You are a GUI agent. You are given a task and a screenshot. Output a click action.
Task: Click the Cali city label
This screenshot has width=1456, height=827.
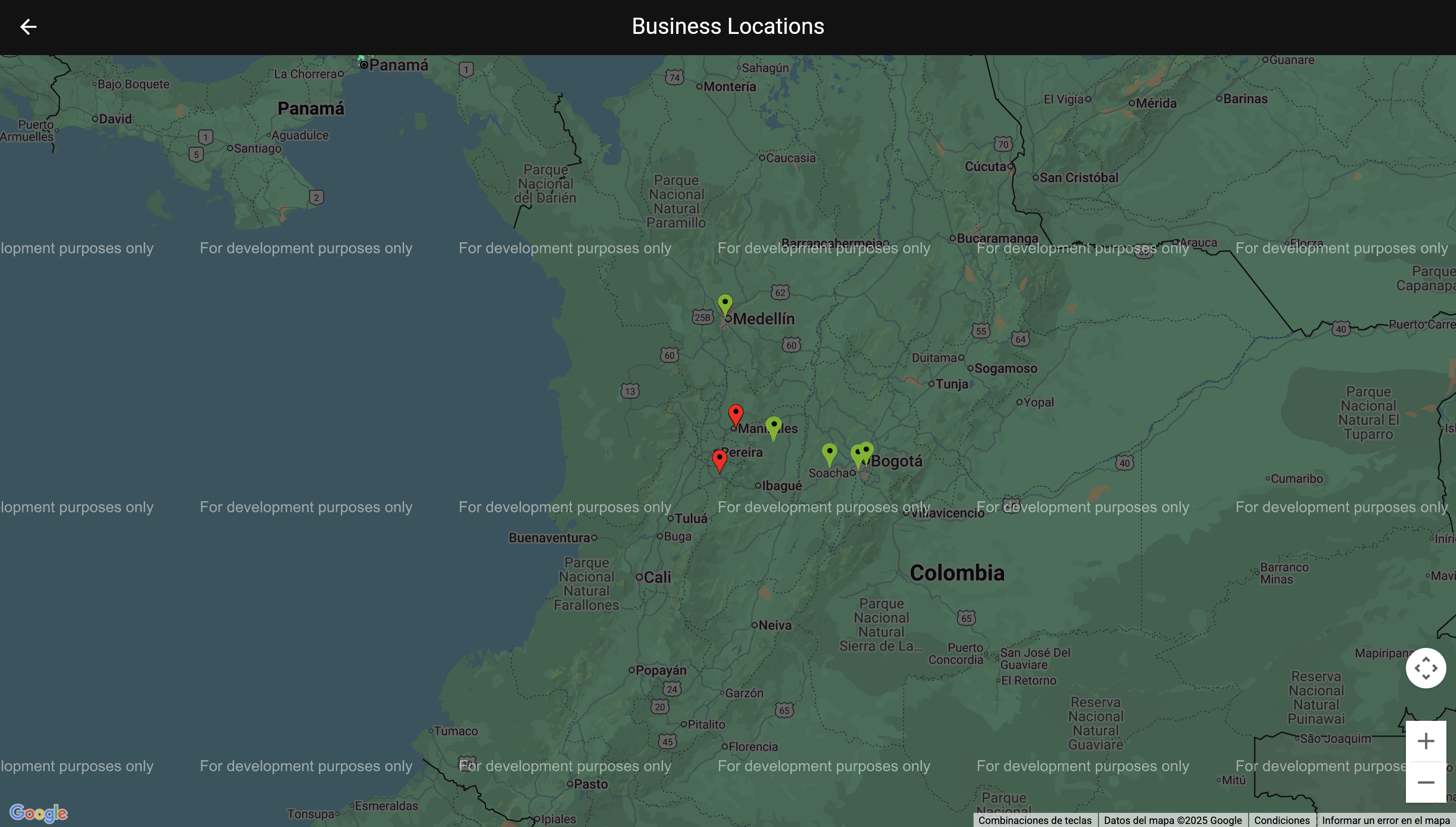click(x=657, y=577)
